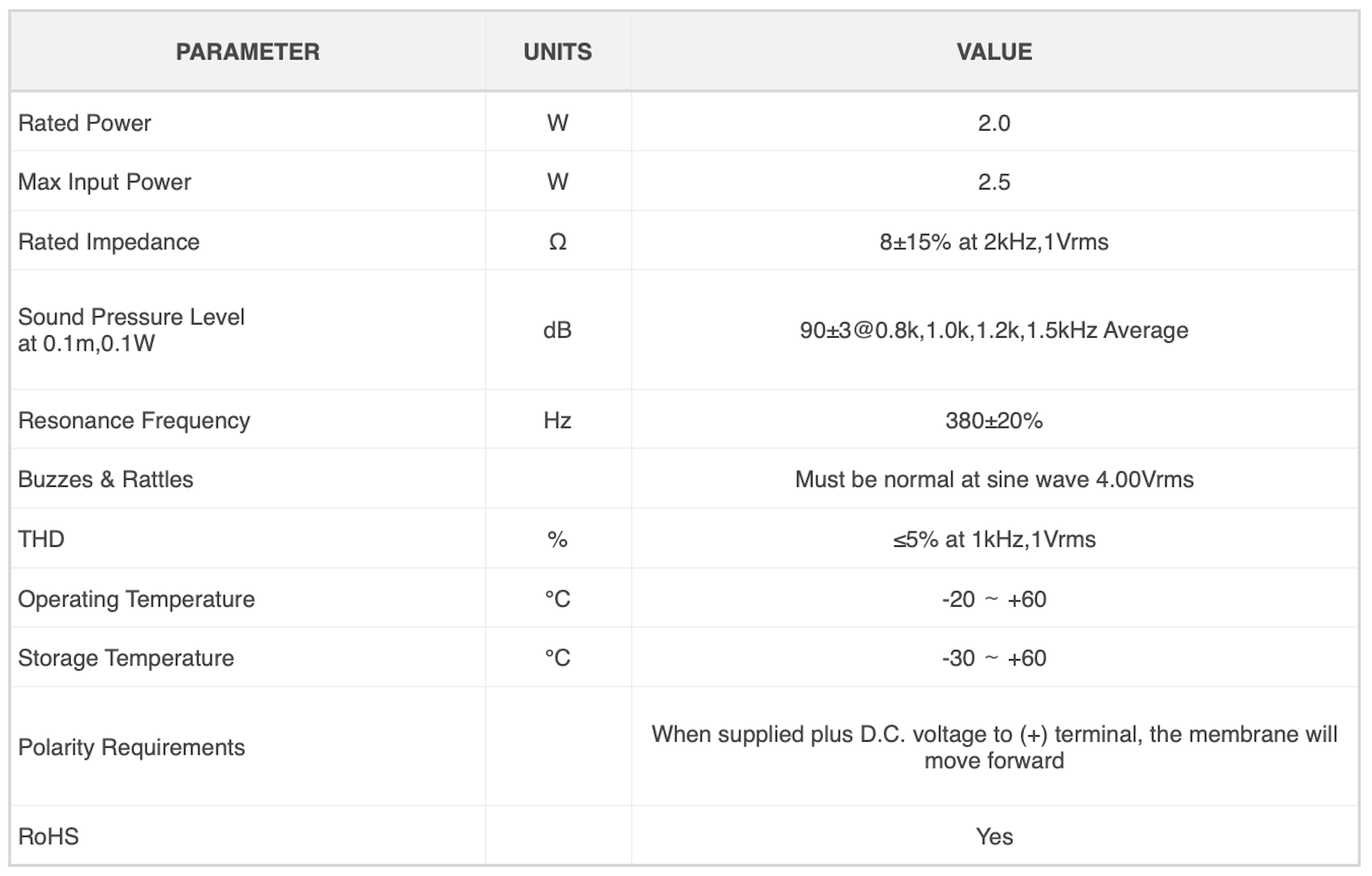Click the dB units cell

point(558,330)
